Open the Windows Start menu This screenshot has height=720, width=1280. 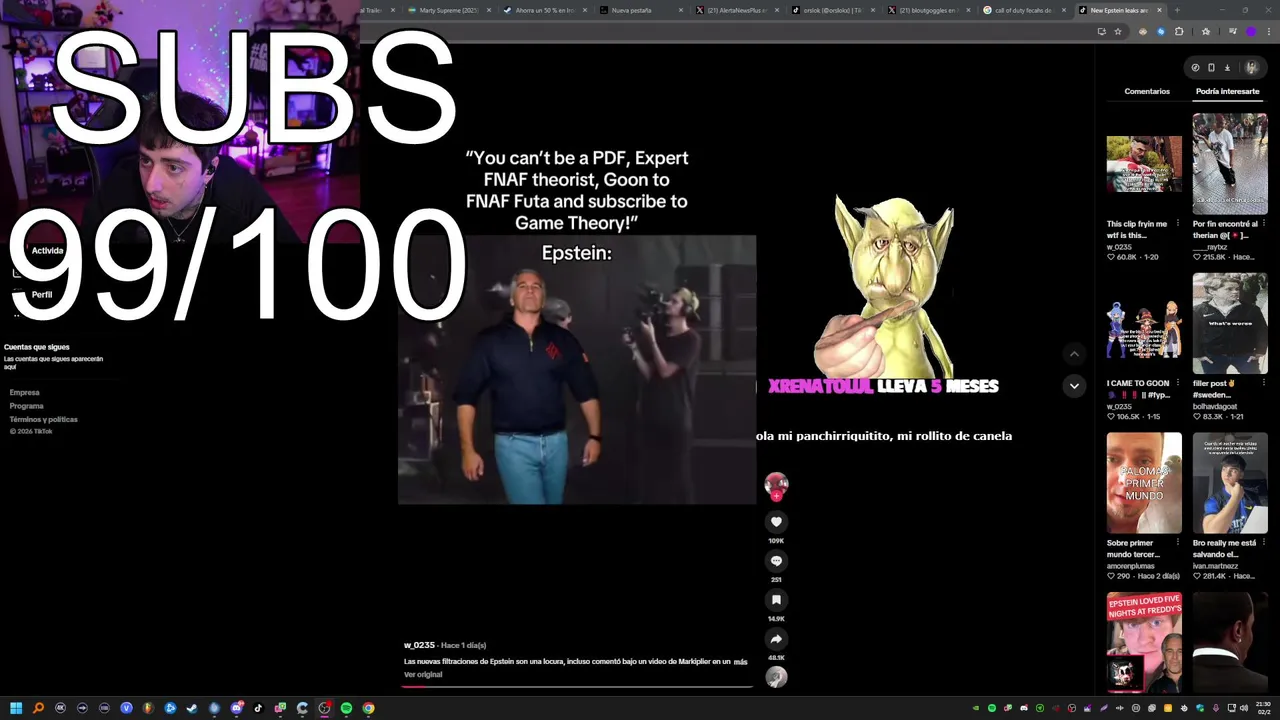click(x=16, y=708)
